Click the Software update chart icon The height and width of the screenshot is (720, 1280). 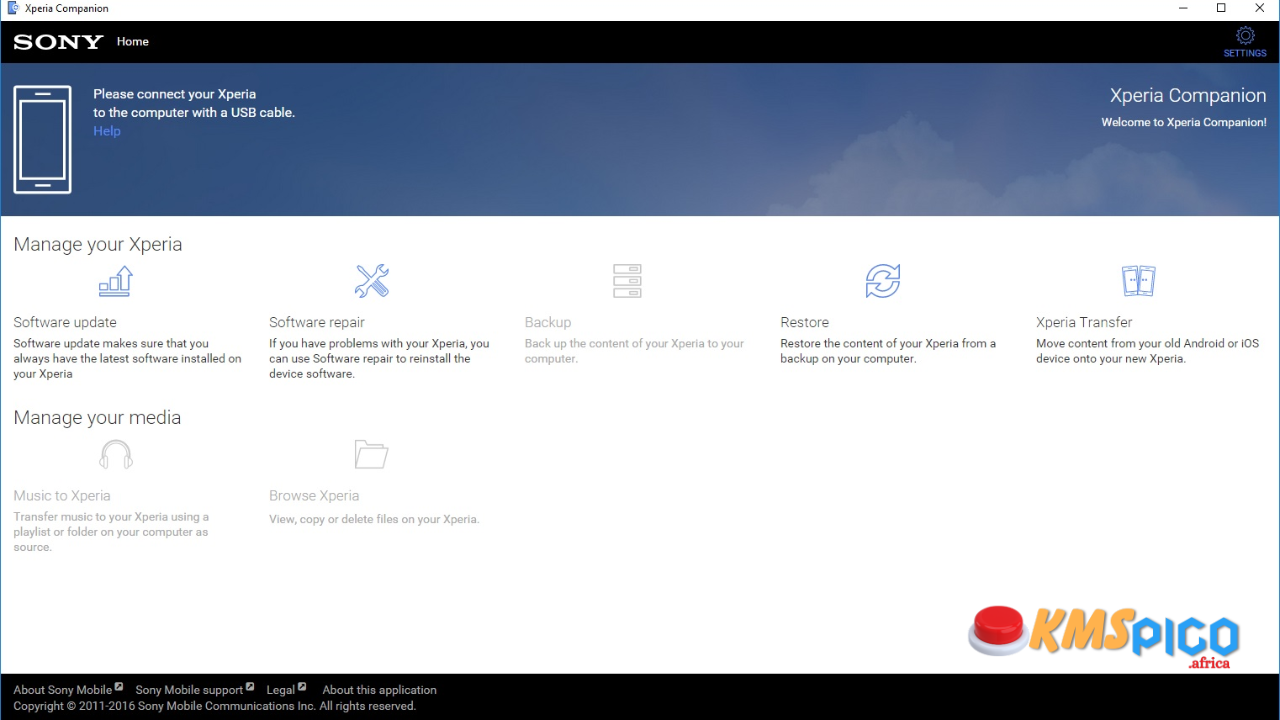[116, 281]
